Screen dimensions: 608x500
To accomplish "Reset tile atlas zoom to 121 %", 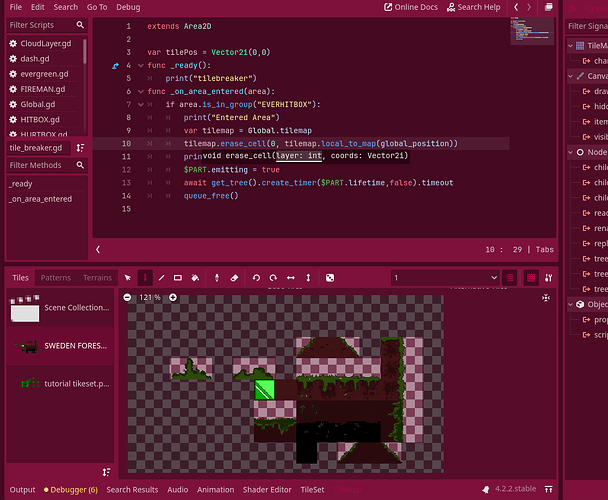I will click(x=150, y=298).
